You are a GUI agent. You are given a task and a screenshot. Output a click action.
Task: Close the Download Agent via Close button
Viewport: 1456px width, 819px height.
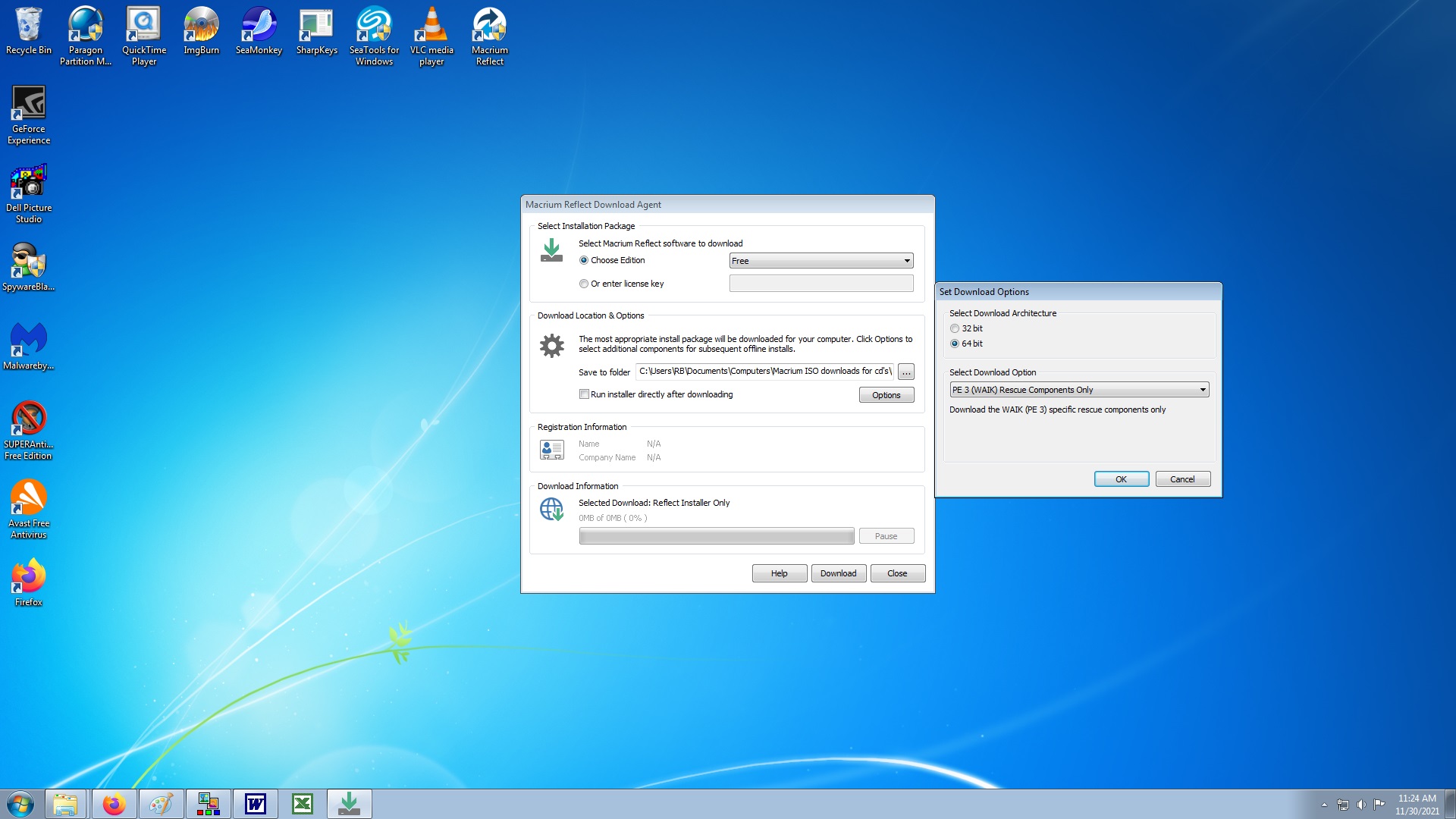pos(898,573)
